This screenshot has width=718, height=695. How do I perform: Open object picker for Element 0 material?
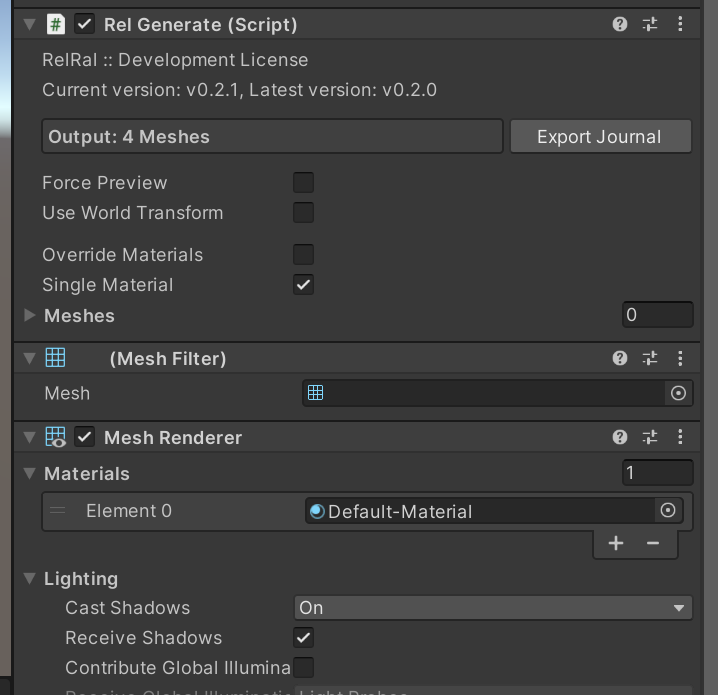click(x=668, y=510)
